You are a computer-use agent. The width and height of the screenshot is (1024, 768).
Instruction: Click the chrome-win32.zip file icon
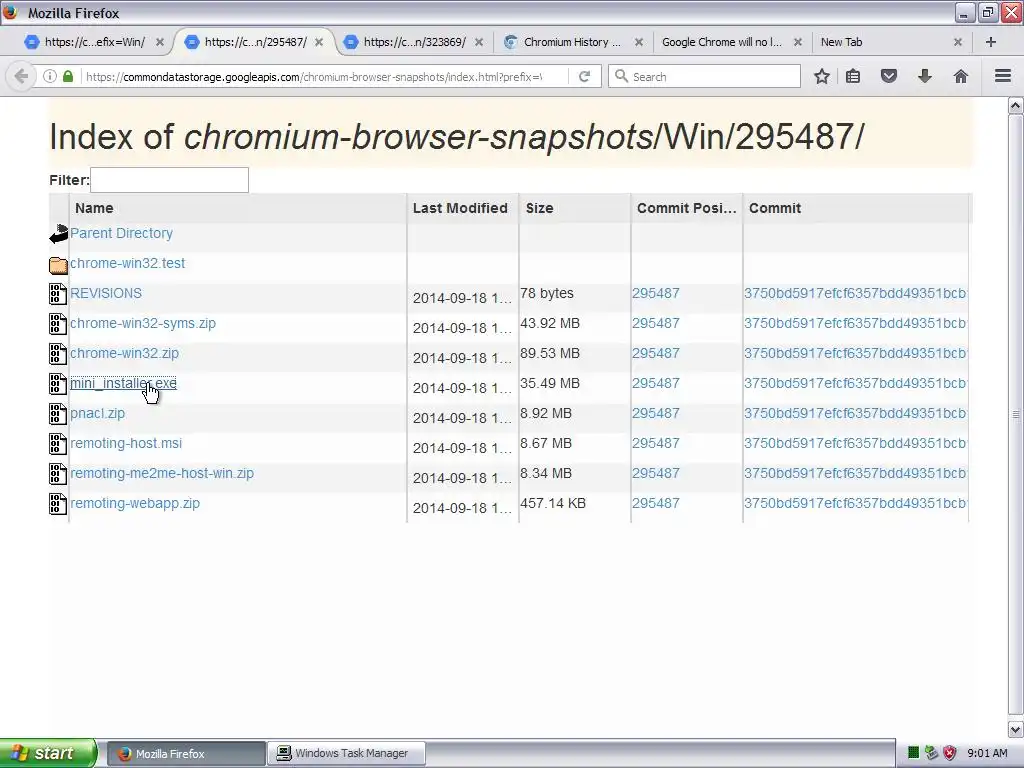click(x=58, y=354)
